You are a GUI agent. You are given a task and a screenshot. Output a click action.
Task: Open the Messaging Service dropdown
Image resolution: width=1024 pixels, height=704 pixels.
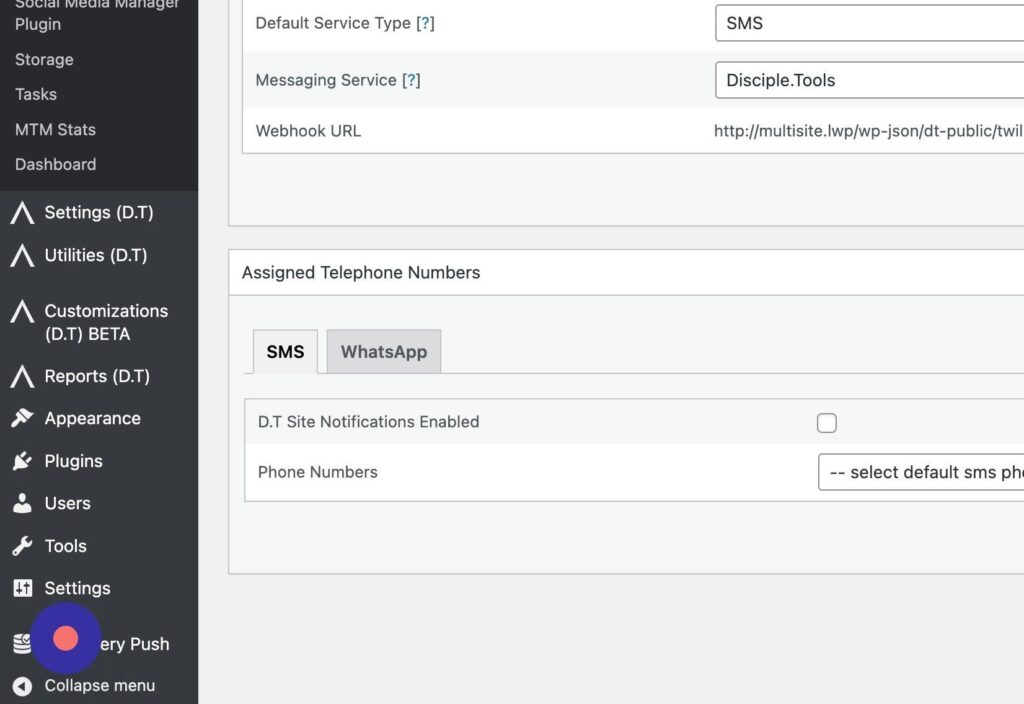868,80
